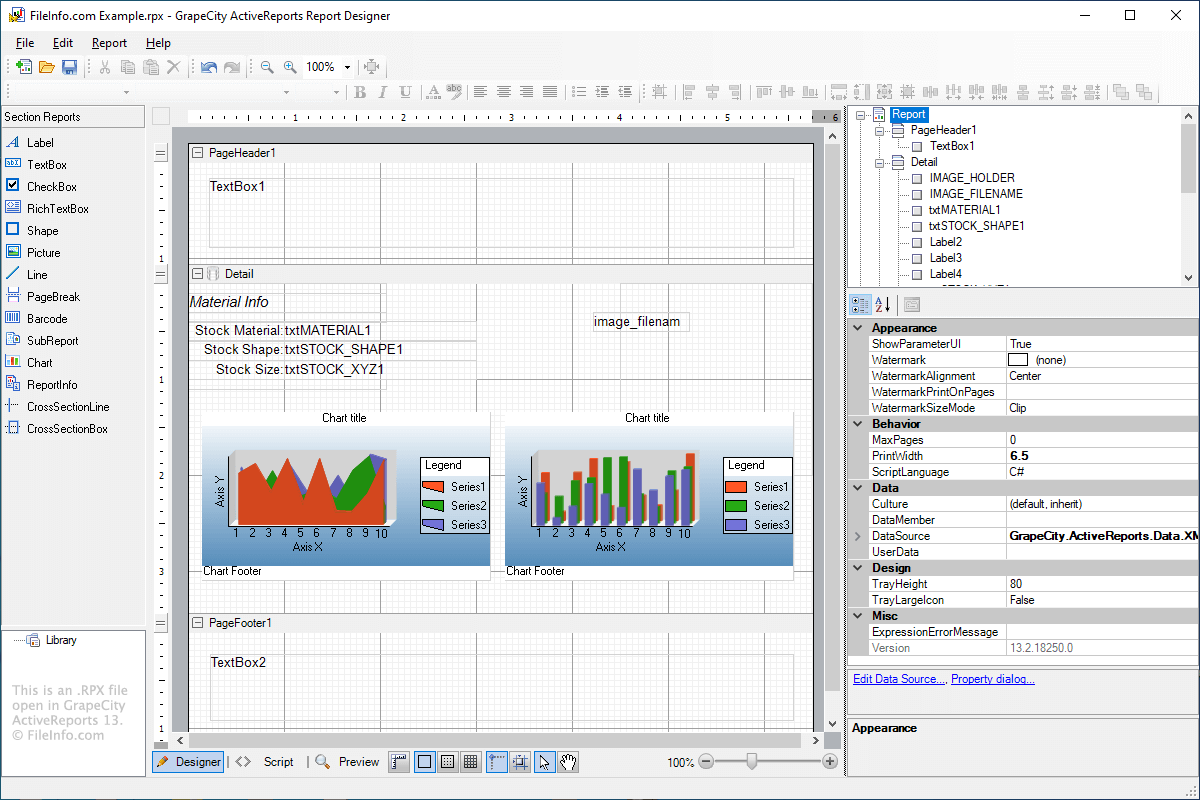Collapse the Behavior property category
The height and width of the screenshot is (800, 1200).
857,424
